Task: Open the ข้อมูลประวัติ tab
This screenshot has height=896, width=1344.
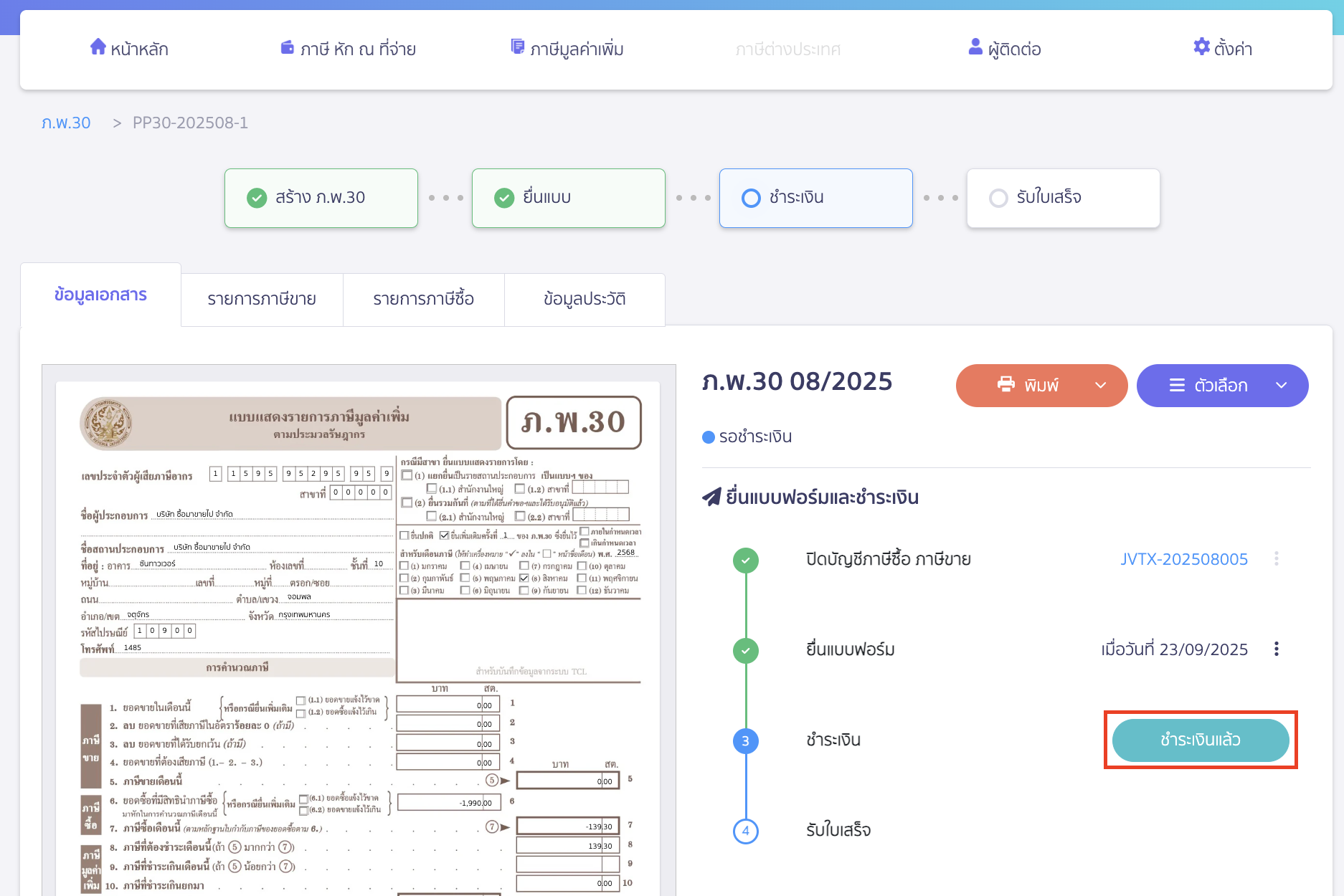Action: 585,300
